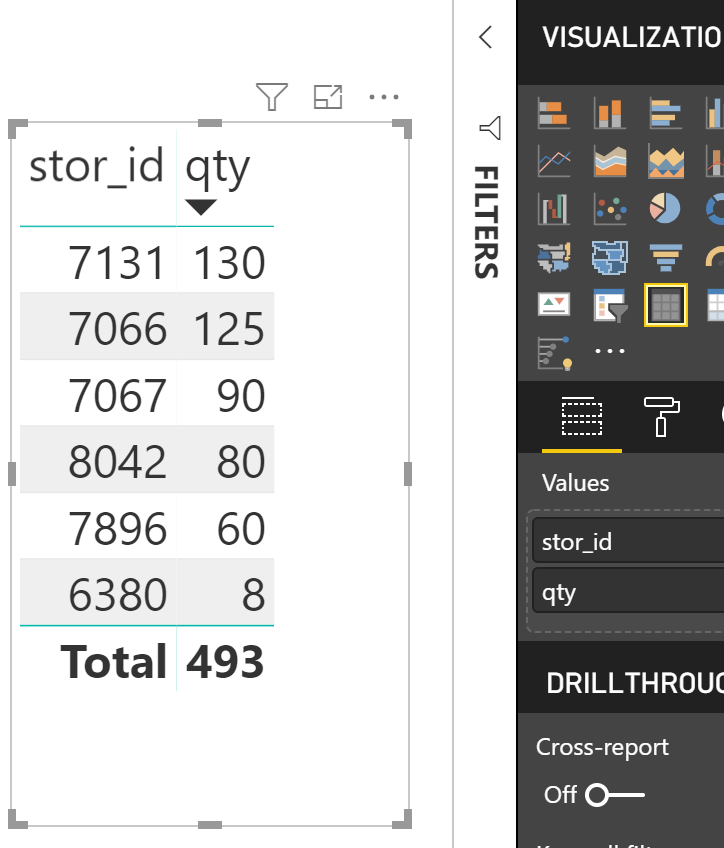
Task: Expand the Filters pane with the chevron
Action: (486, 38)
